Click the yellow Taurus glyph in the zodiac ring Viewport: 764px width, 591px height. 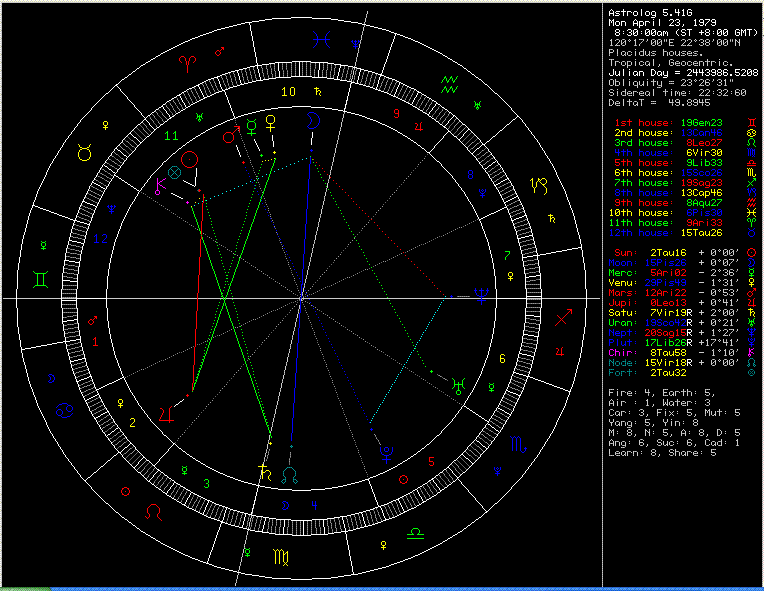84,153
